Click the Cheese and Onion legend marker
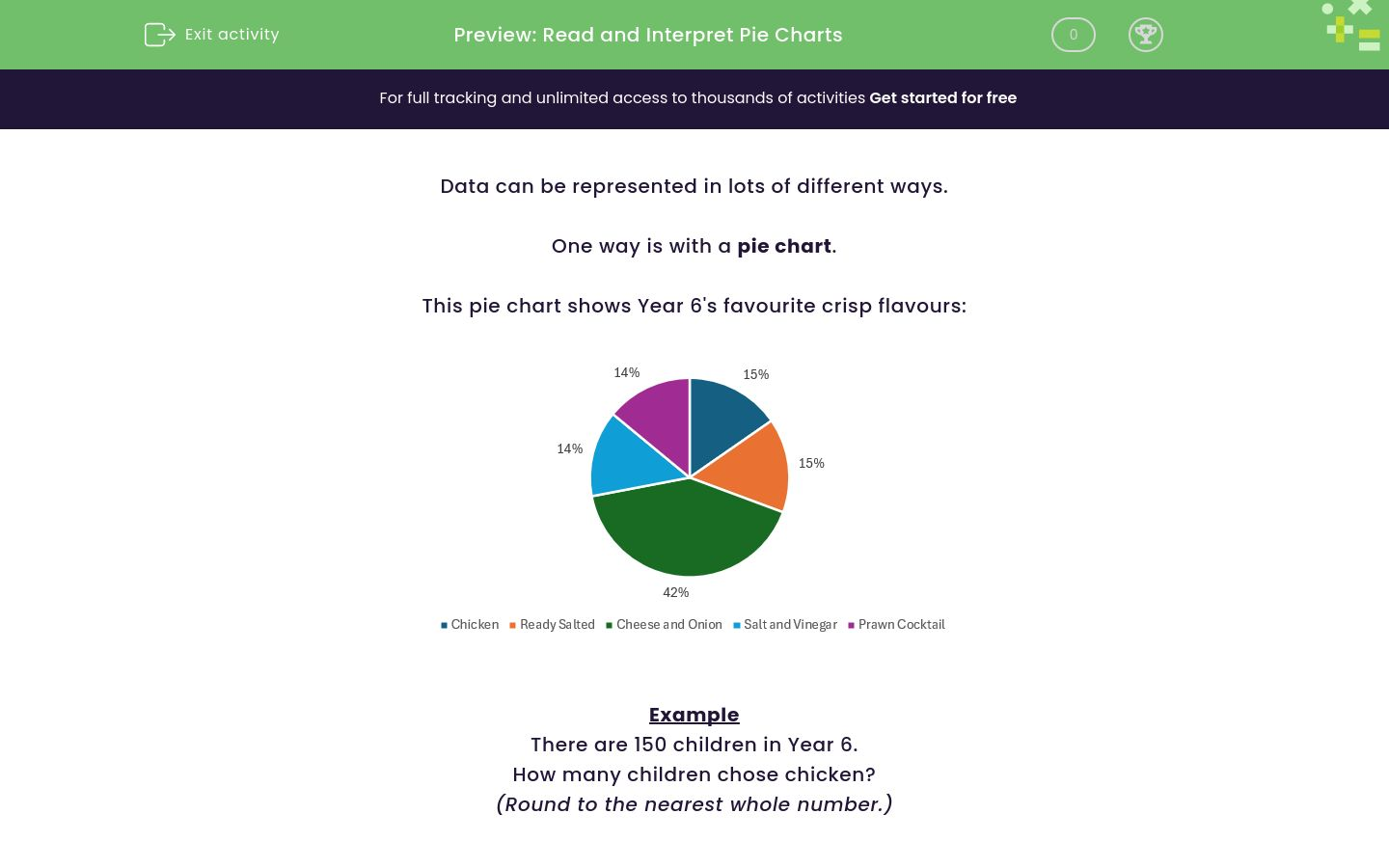The width and height of the screenshot is (1389, 868). click(x=609, y=625)
